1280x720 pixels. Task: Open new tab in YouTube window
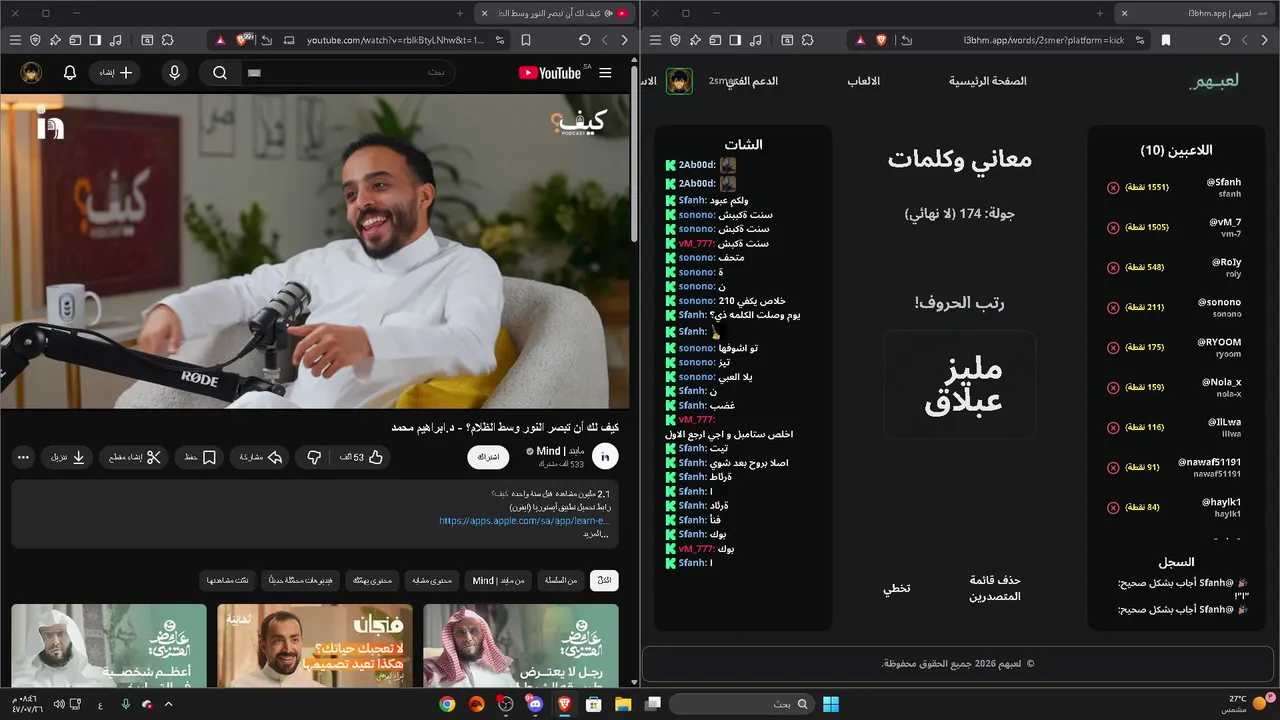coord(460,13)
